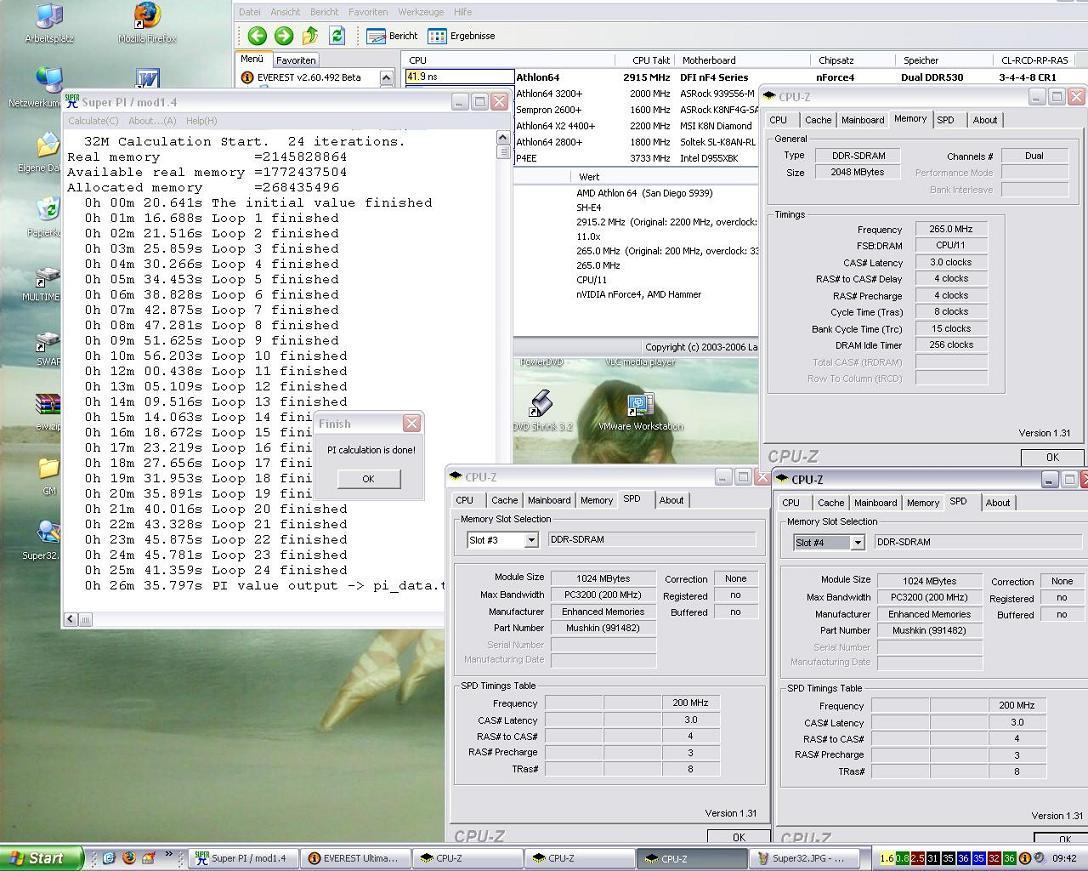Expand quick launch overflow chevron
The height and width of the screenshot is (871, 1088).
pos(169,854)
